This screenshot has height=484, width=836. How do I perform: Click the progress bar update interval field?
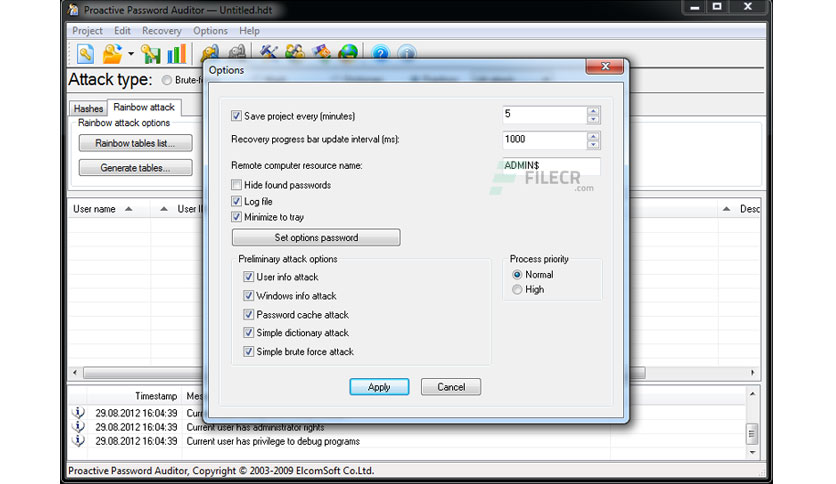(x=544, y=140)
